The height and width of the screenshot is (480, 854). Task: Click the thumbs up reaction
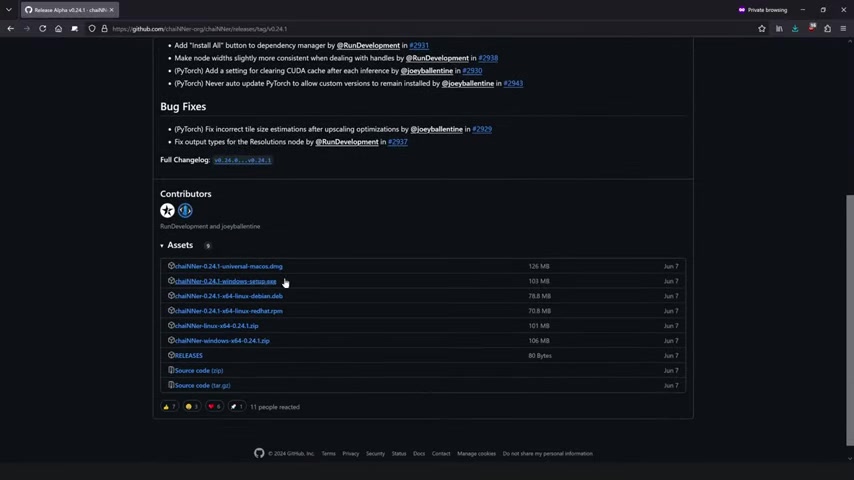(169, 407)
